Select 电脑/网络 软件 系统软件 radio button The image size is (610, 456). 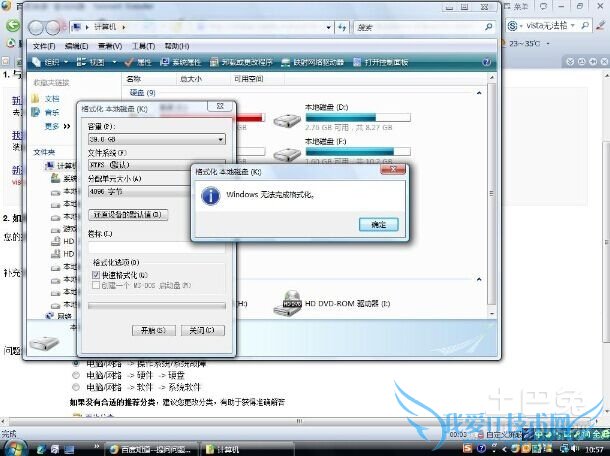point(76,387)
